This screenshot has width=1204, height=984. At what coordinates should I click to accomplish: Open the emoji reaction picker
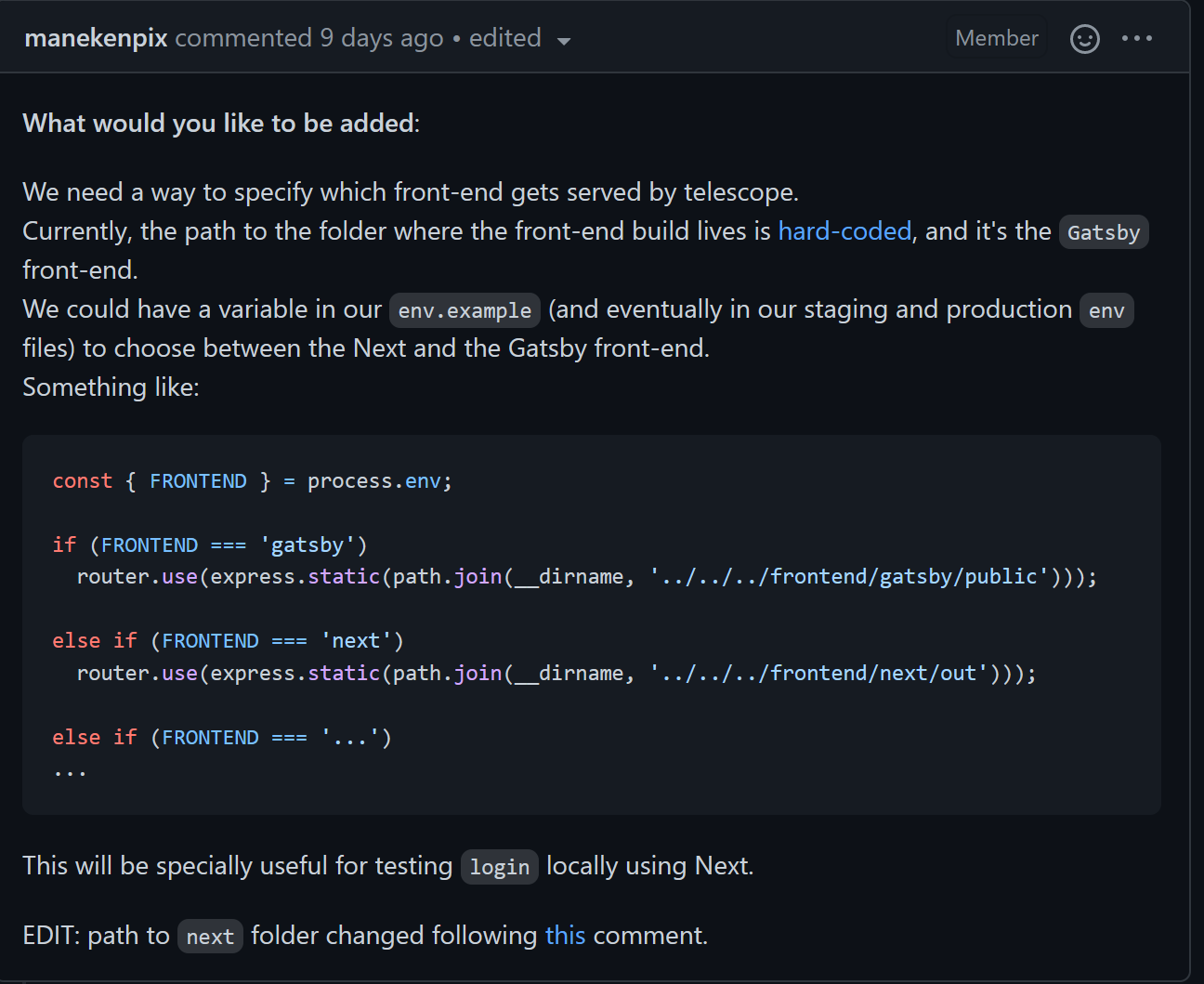(x=1084, y=38)
